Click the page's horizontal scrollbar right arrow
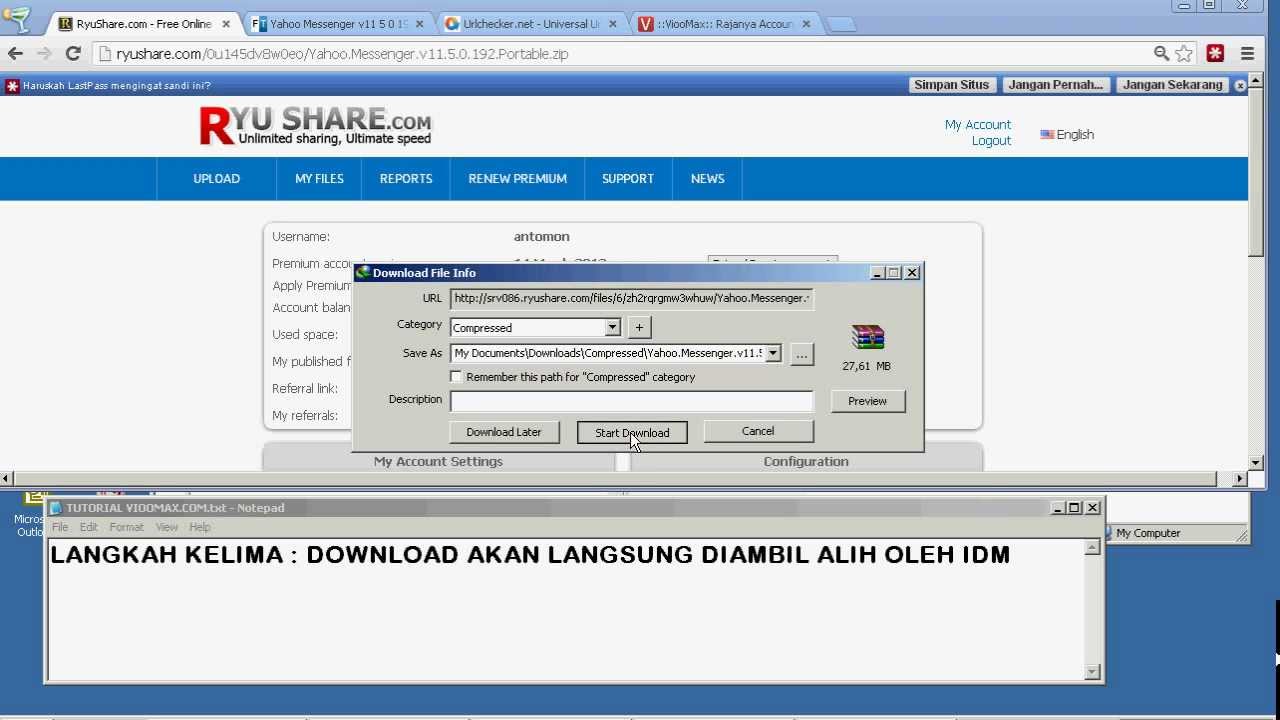Viewport: 1280px width, 720px height. (1240, 479)
